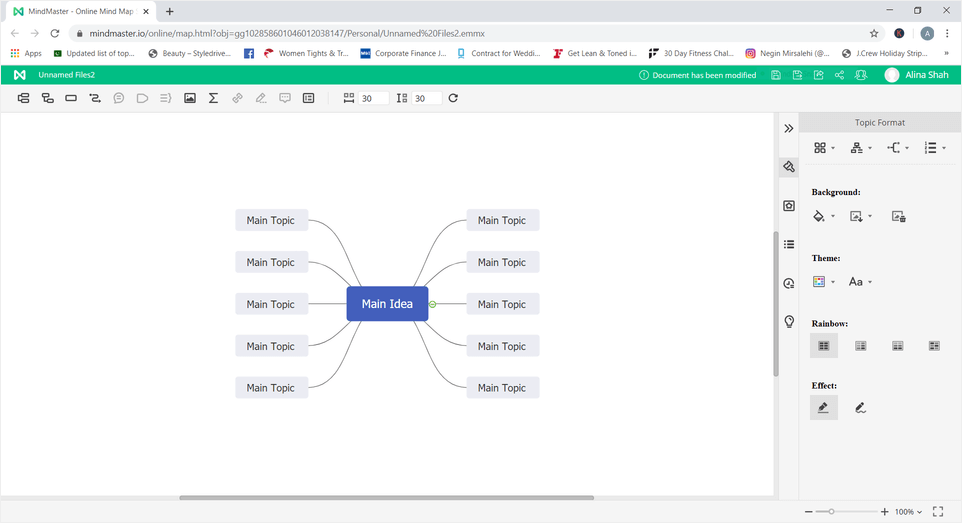The image size is (962, 523).
Task: Click the Remove background image icon
Action: 898,216
